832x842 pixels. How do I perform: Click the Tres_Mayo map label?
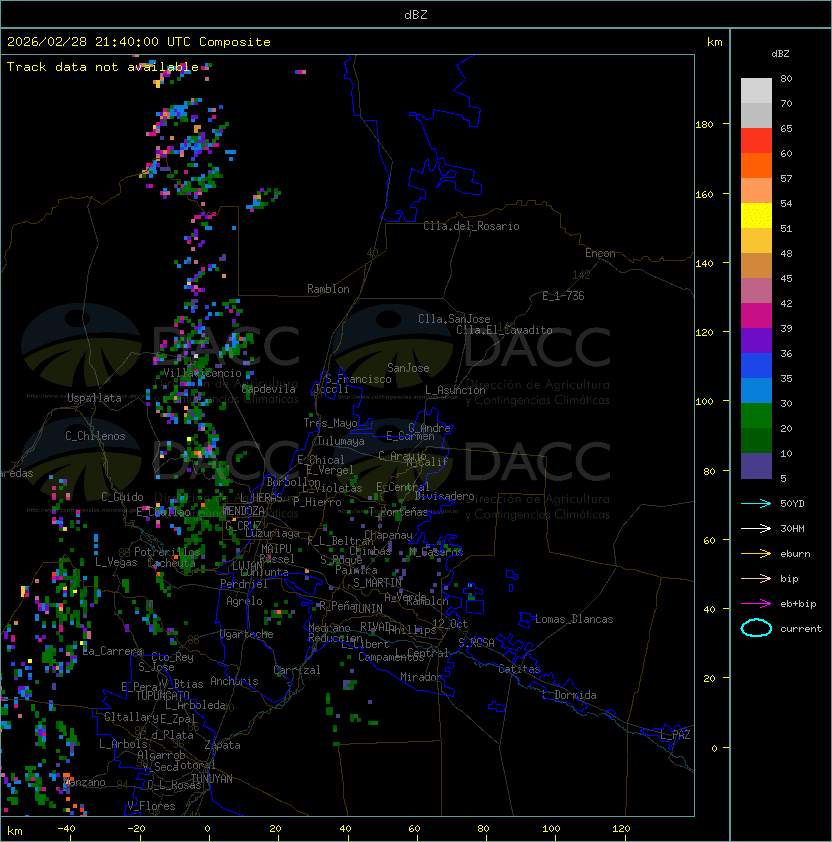coord(330,423)
